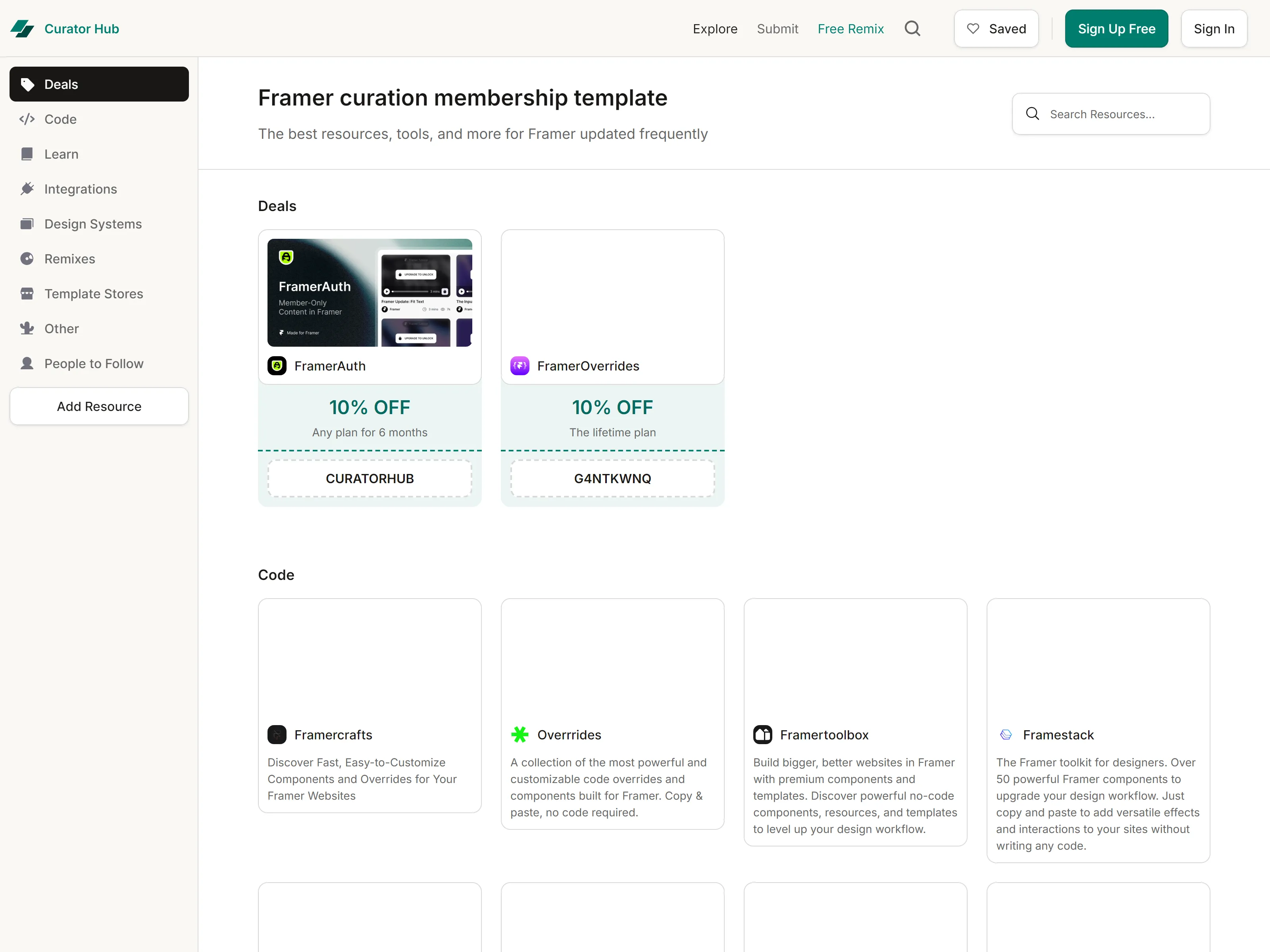The image size is (1270, 952).
Task: Open the FramerAuth preview thumbnail
Action: pos(370,293)
